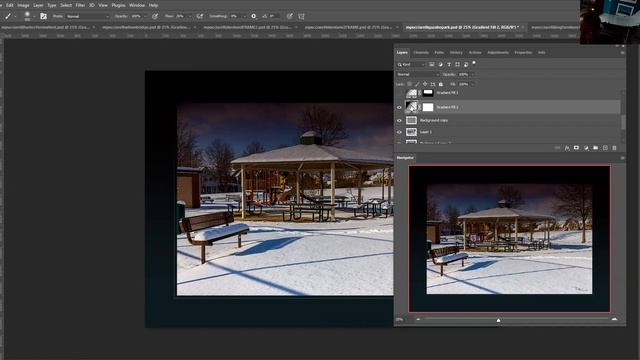Open brush Opacity slider arrow in options bar

point(146,16)
